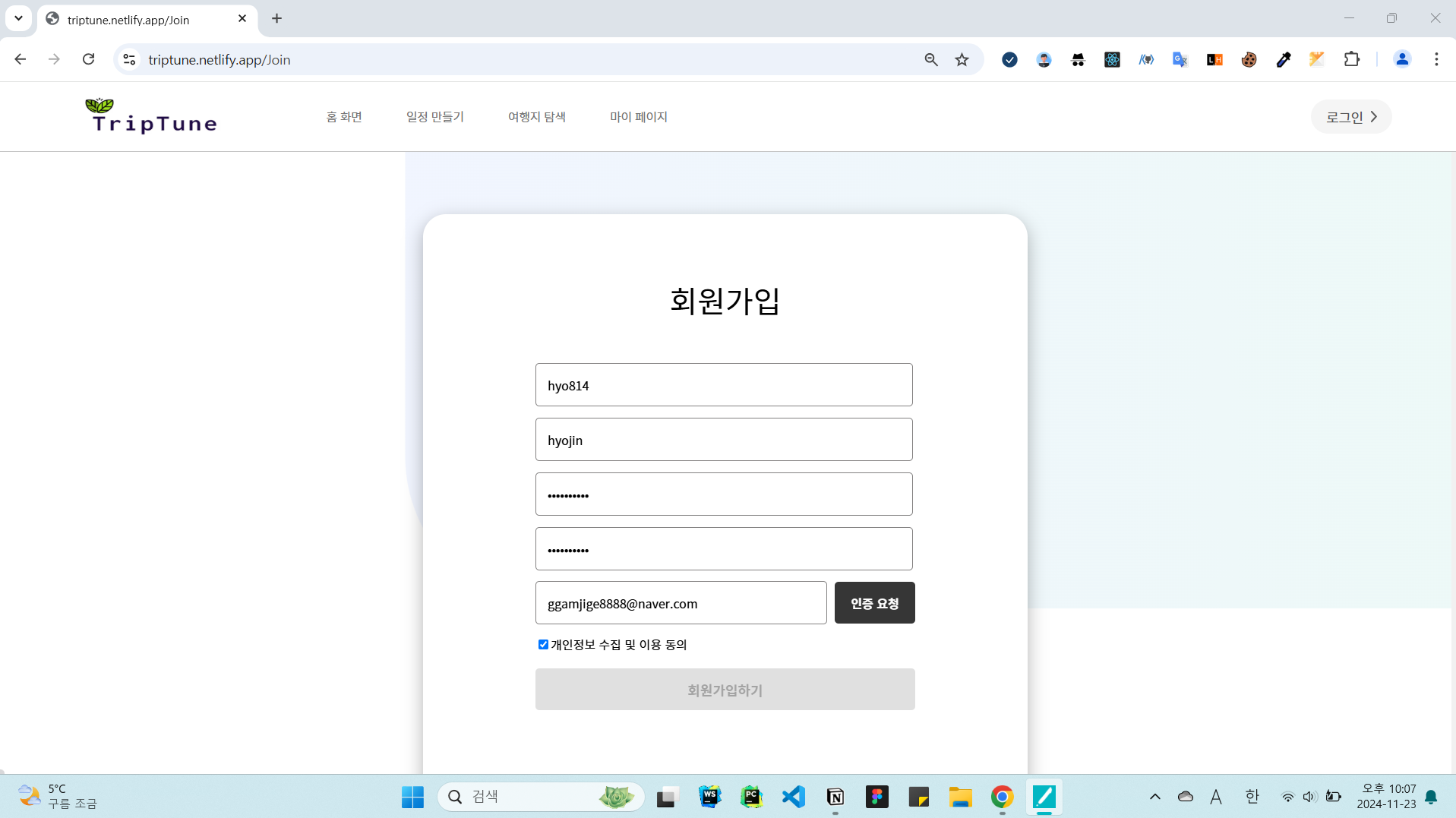Open the Google Translate extension icon

(1180, 59)
